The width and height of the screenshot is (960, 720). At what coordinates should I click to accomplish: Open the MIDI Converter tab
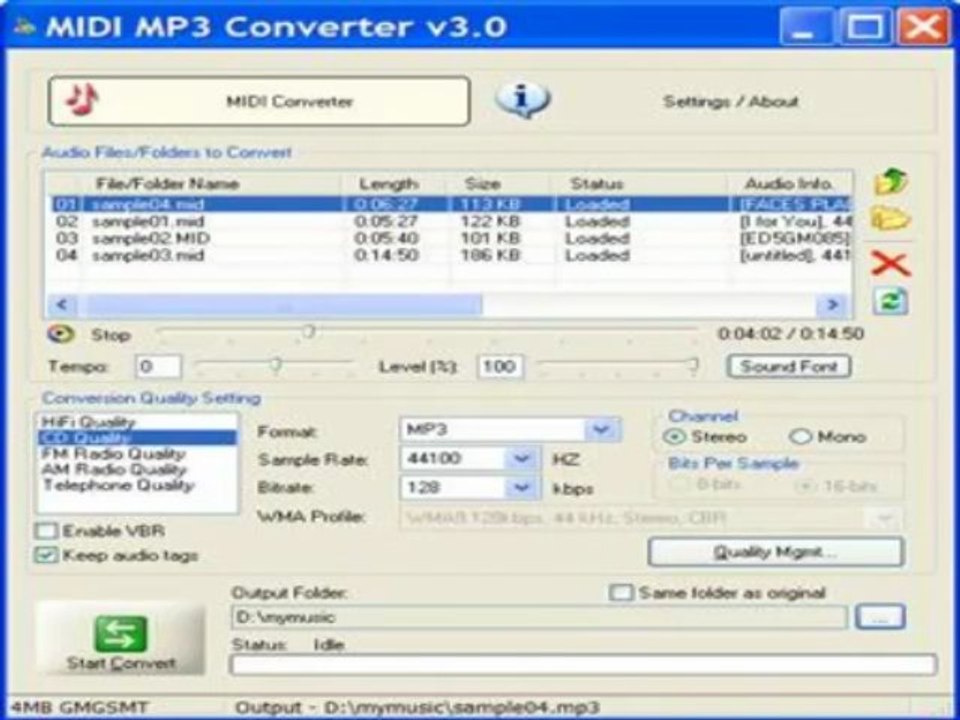pos(259,101)
